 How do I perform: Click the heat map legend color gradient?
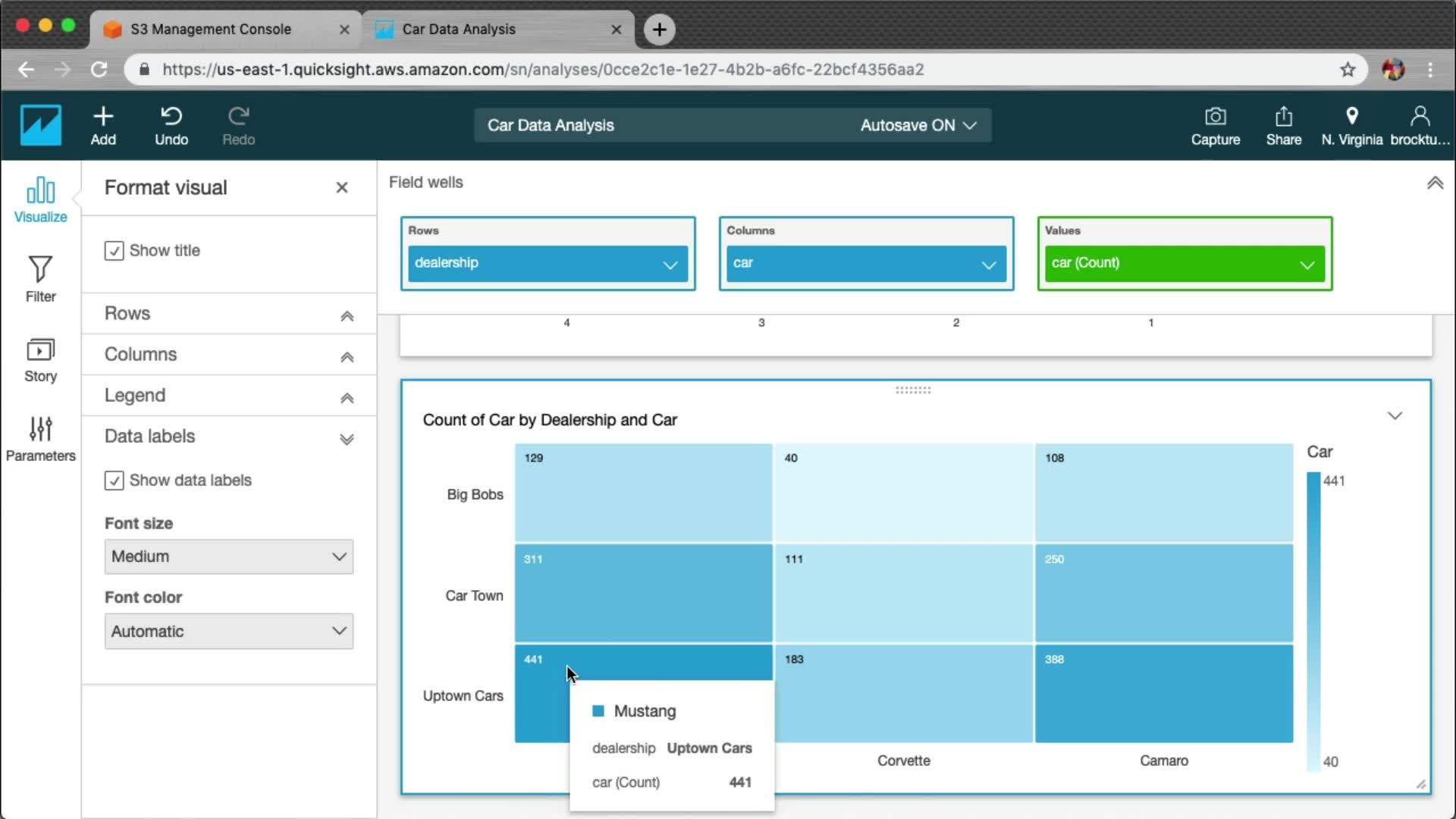1313,620
